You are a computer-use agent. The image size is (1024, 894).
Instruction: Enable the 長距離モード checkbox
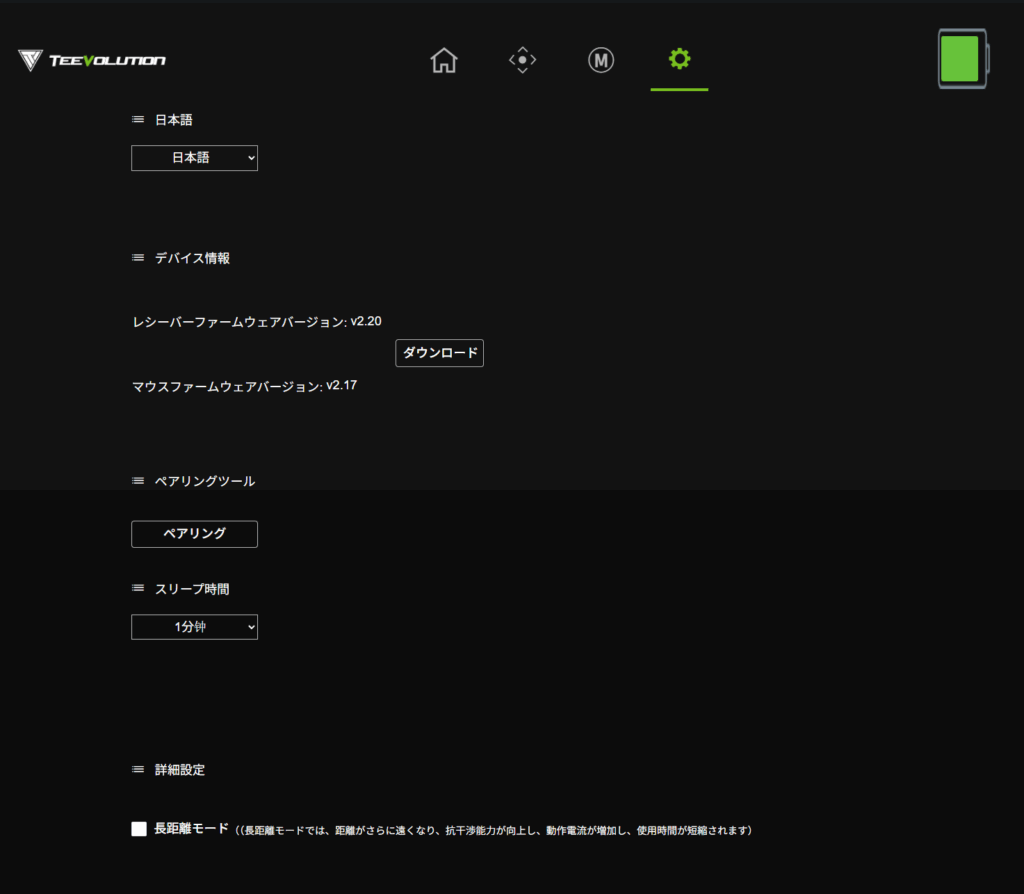tap(139, 829)
